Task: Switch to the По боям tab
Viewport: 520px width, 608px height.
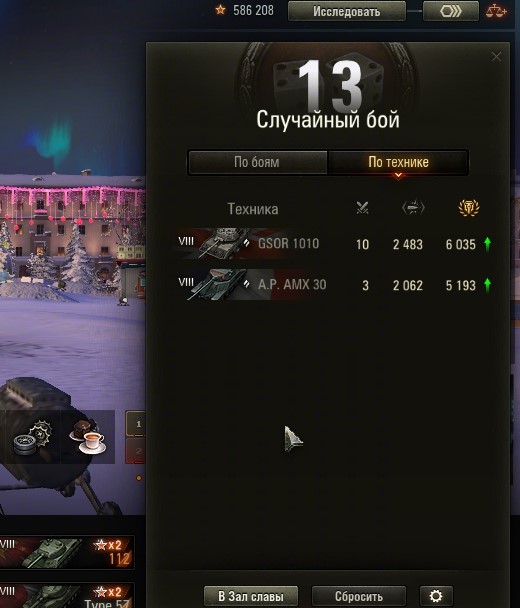Action: (257, 162)
